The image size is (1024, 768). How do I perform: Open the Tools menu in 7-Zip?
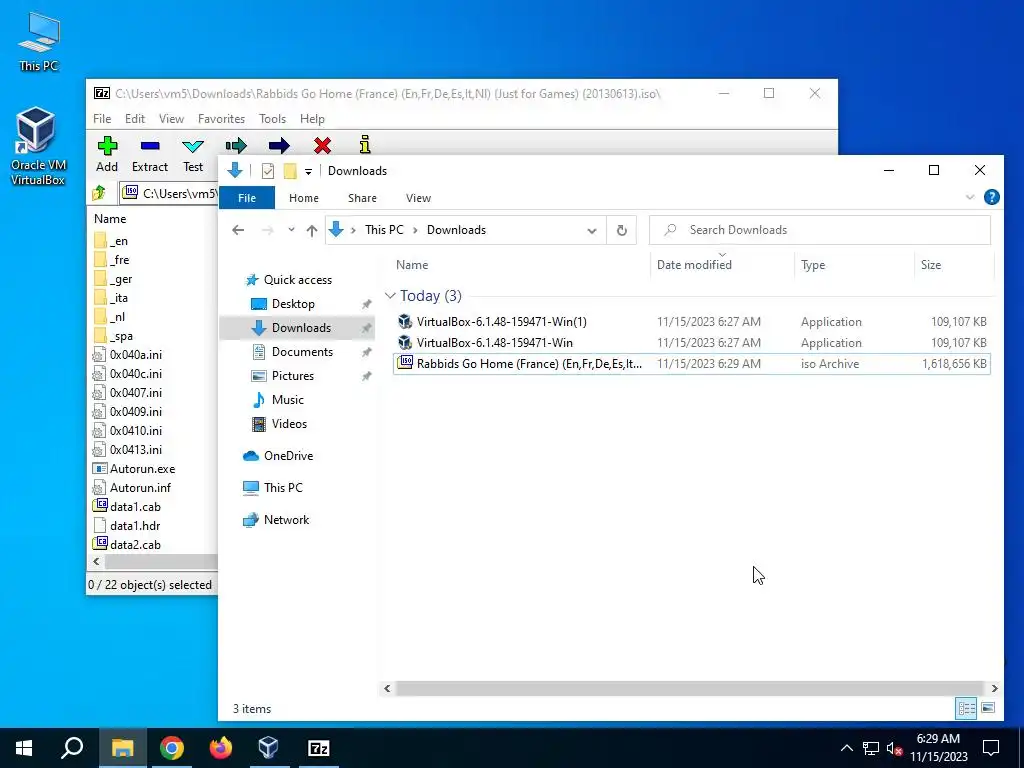coord(272,119)
